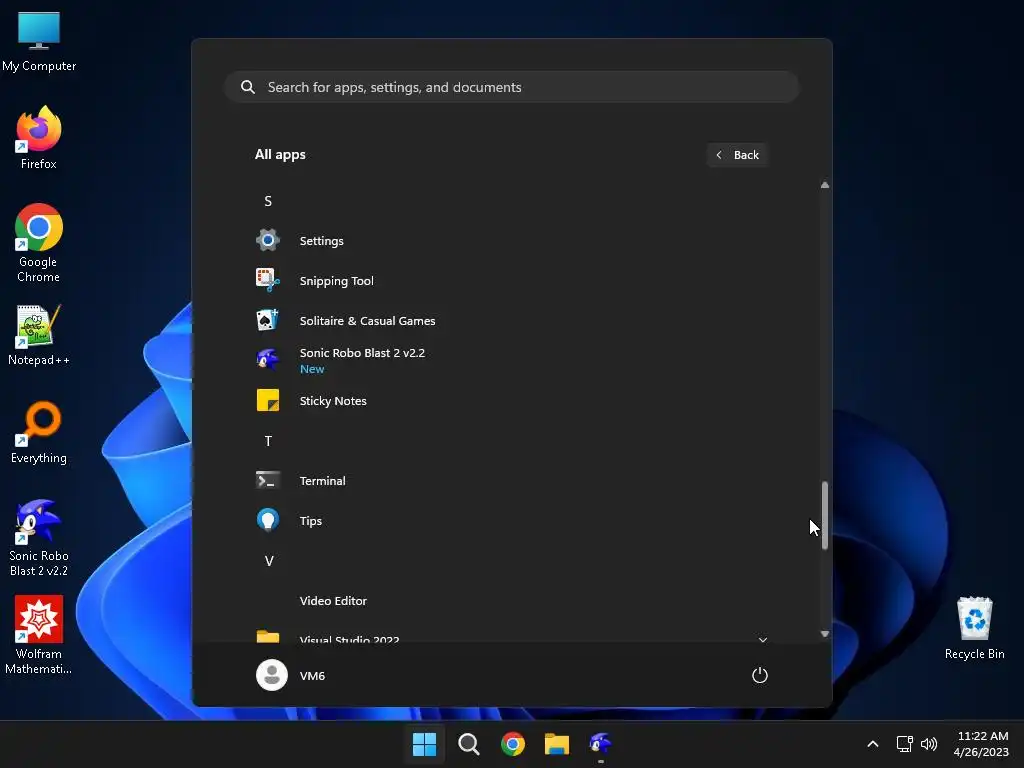
Task: Select Recycle Bin on desktop
Action: 974,628
